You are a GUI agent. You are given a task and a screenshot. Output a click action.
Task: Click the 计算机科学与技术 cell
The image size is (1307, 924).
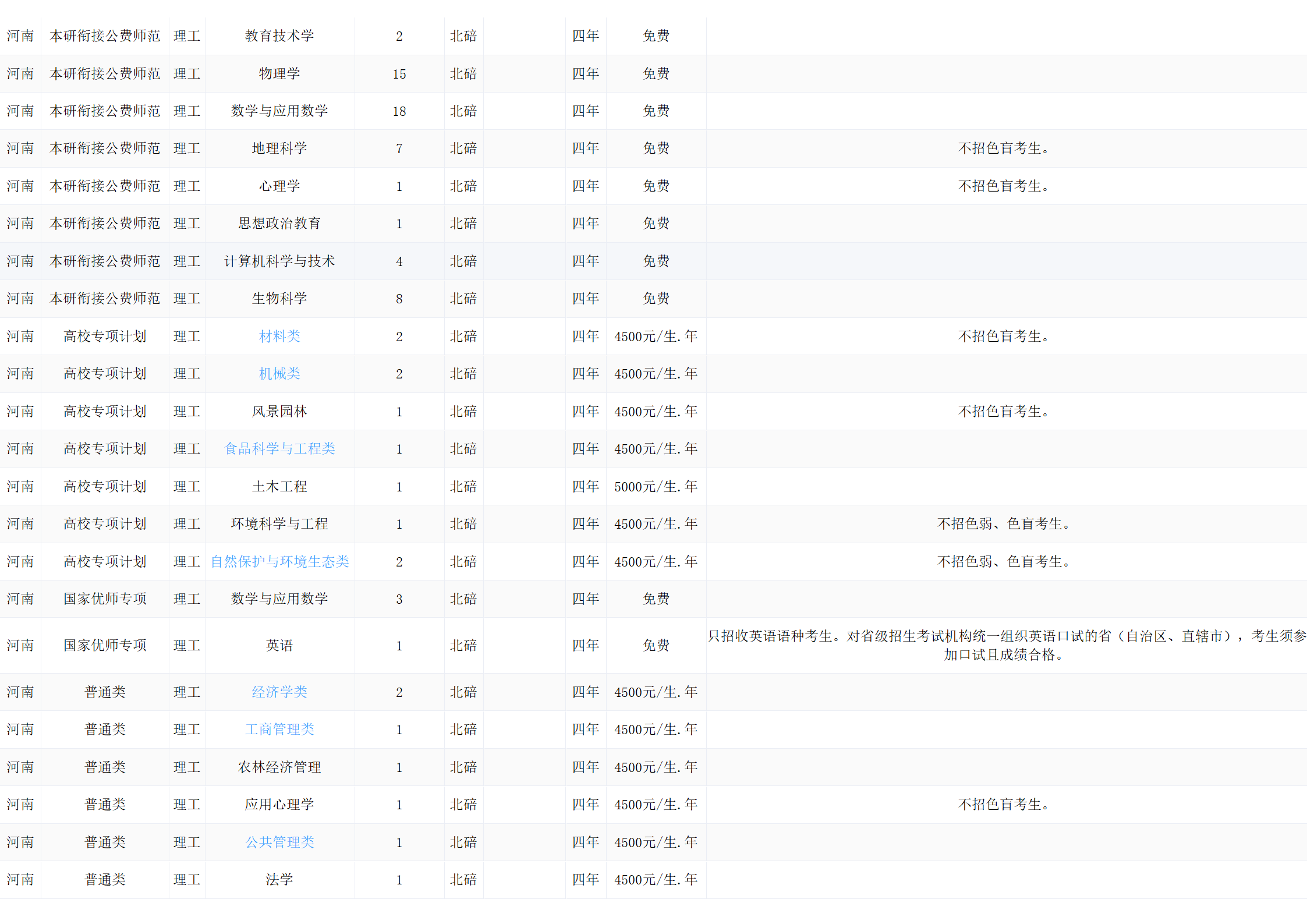click(279, 261)
